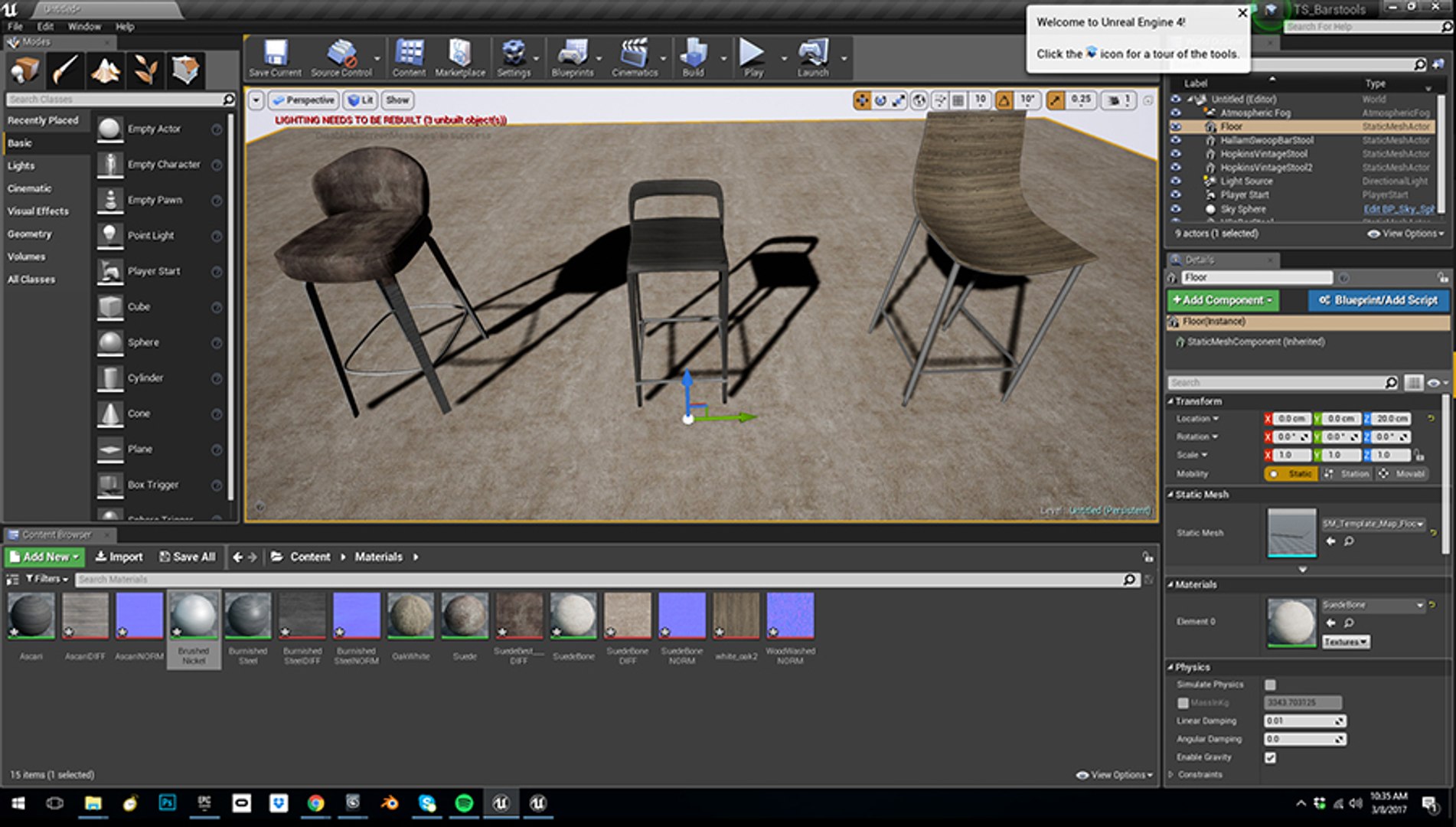Screen dimensions: 1456x827
Task: Click the Search Classes input field
Action: [120, 100]
